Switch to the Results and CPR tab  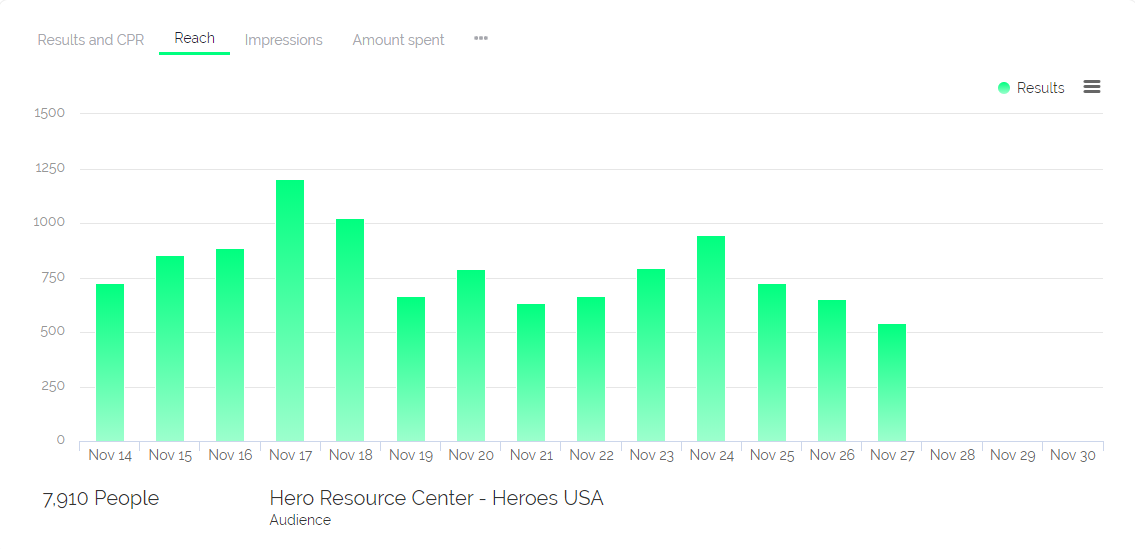pos(91,40)
